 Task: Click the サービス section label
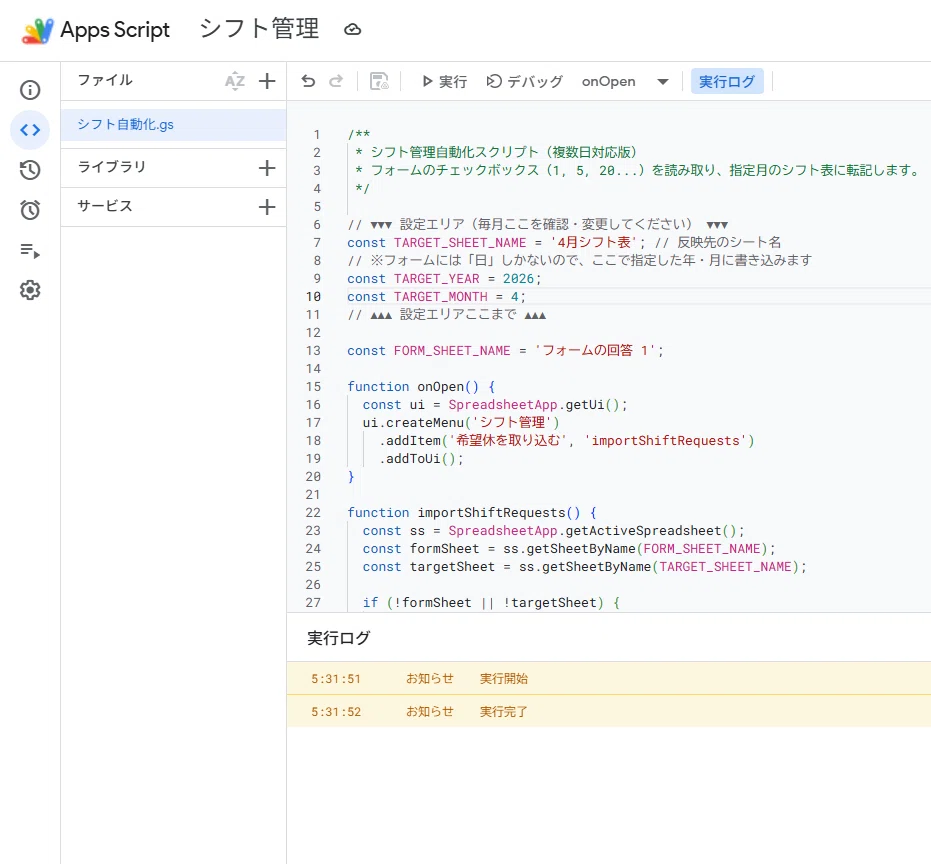pos(104,206)
